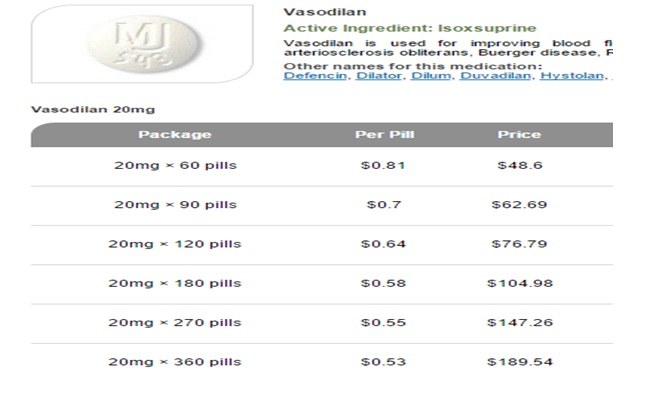Click the Per Pill column header
670x394 pixels.
[x=385, y=135]
